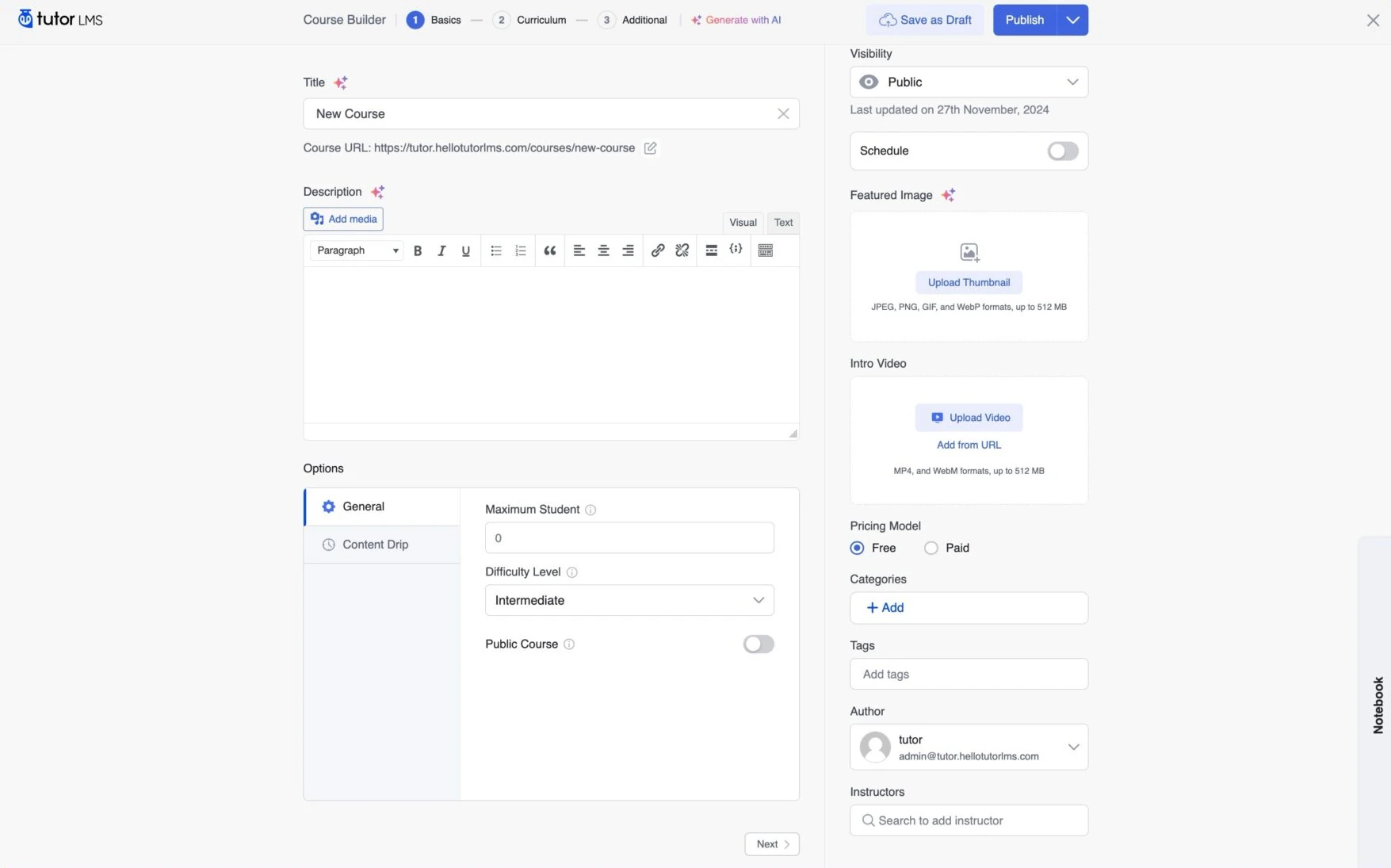This screenshot has height=868, width=1391.
Task: Insert a blockquote
Action: [550, 250]
